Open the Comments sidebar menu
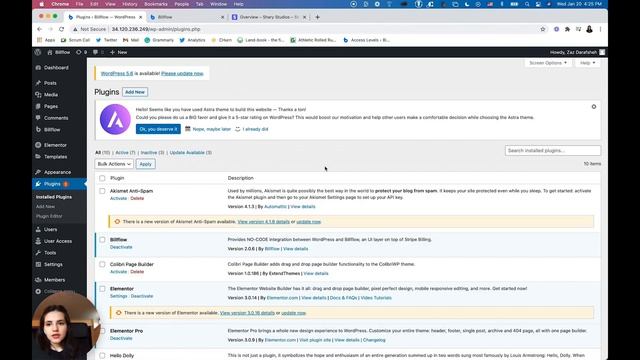This screenshot has width=640, height=360. pyautogui.click(x=56, y=118)
